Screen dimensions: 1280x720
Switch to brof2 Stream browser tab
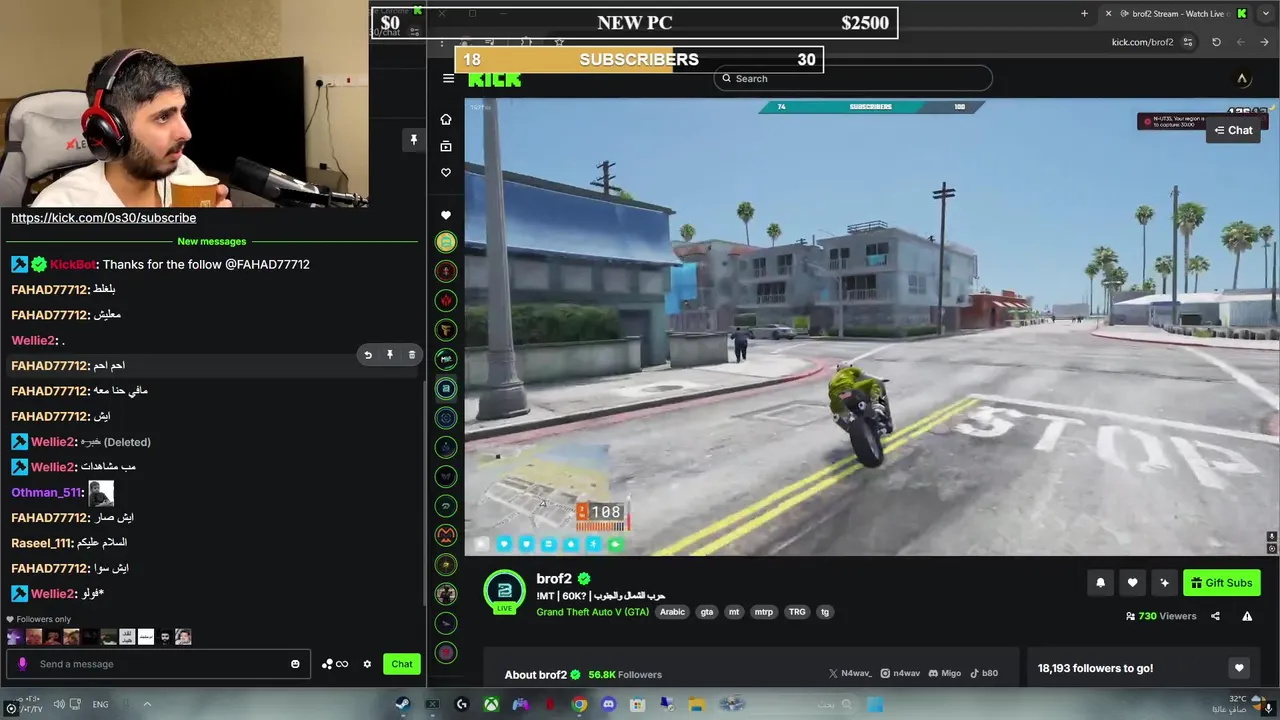tap(1176, 13)
